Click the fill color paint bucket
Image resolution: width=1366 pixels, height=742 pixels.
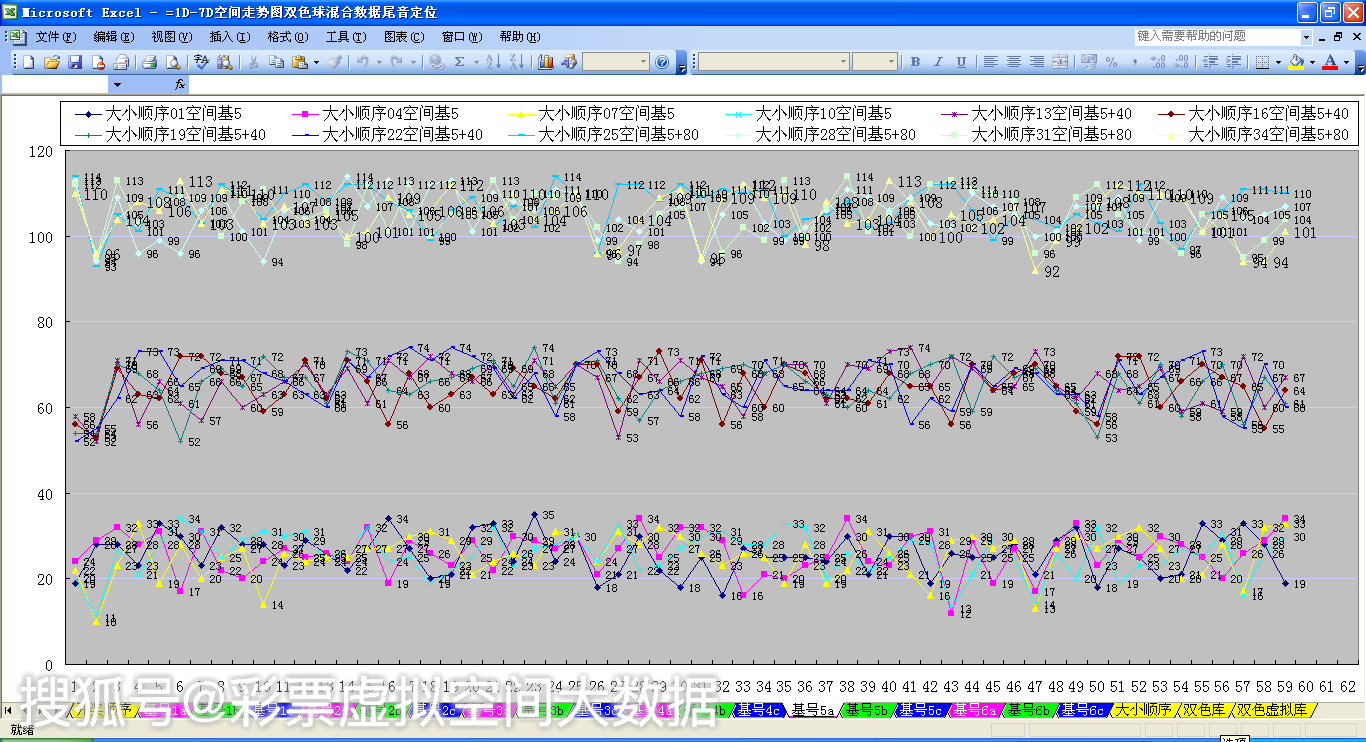pyautogui.click(x=1296, y=61)
